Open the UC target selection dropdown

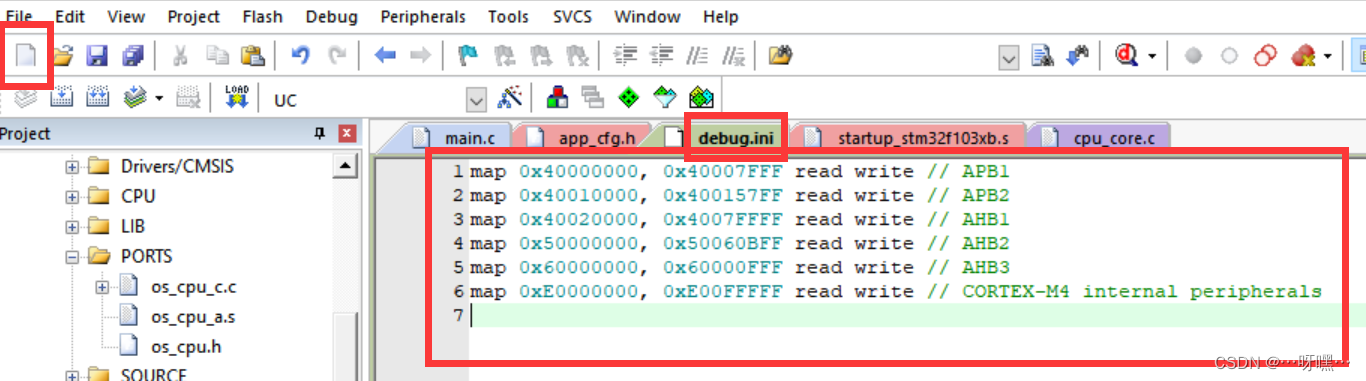(x=476, y=99)
